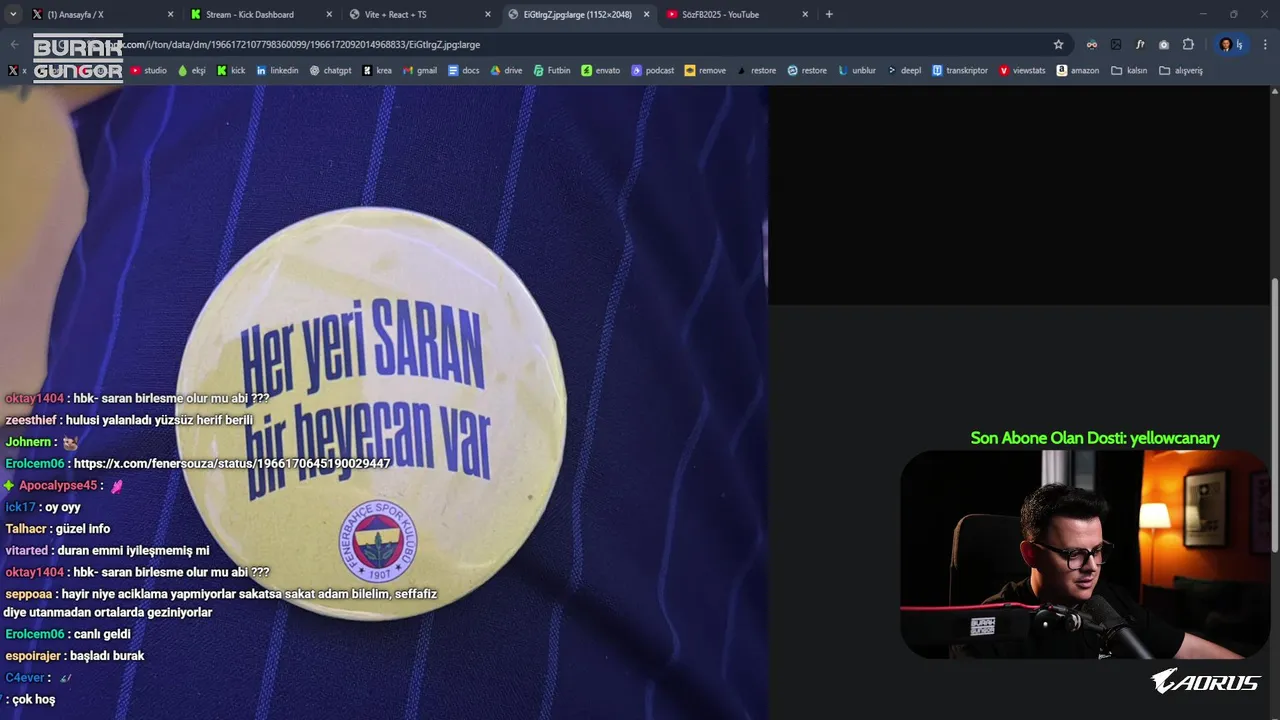Click the page's vertical scrollbar thumb
The image size is (1280, 720).
coord(1274,415)
